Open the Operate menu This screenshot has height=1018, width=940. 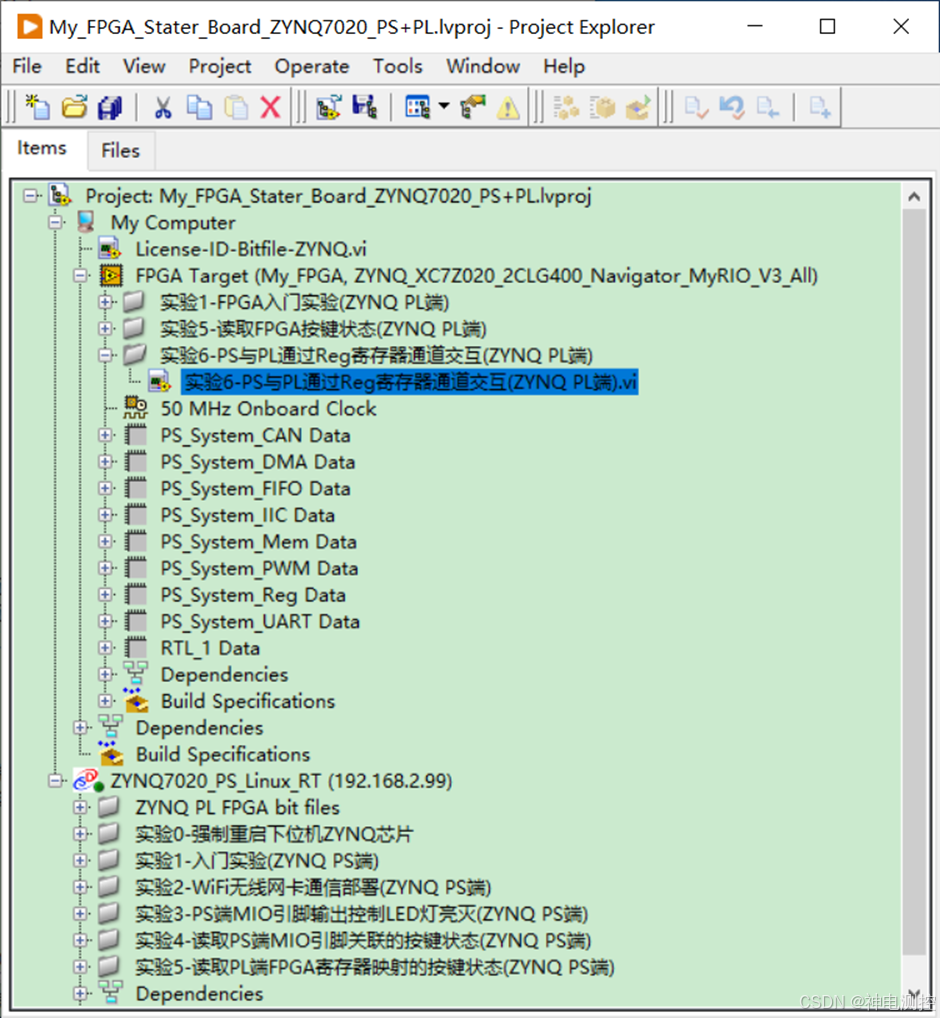312,66
